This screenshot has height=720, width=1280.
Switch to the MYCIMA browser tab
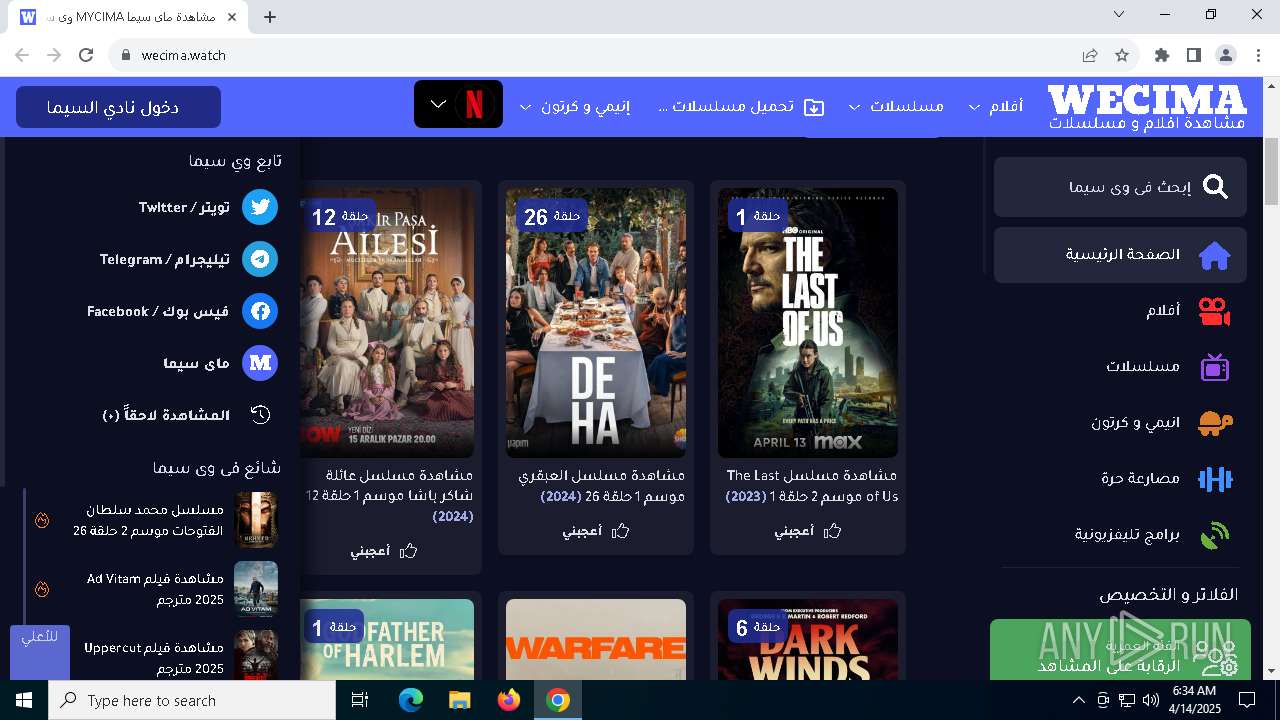coord(130,17)
